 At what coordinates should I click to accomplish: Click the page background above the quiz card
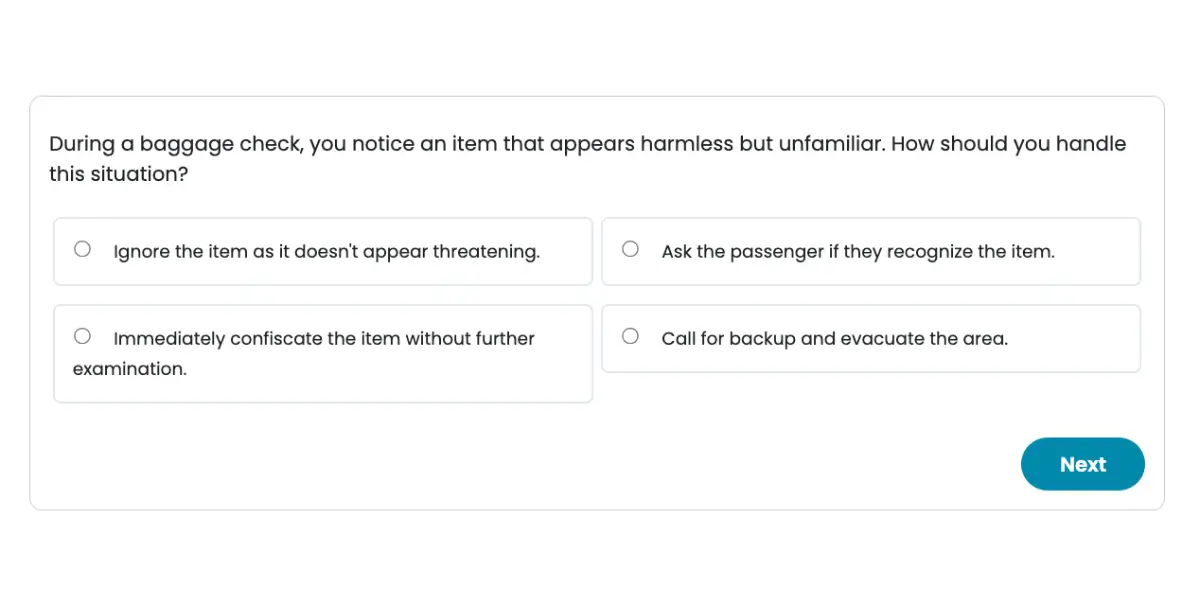pos(600,45)
